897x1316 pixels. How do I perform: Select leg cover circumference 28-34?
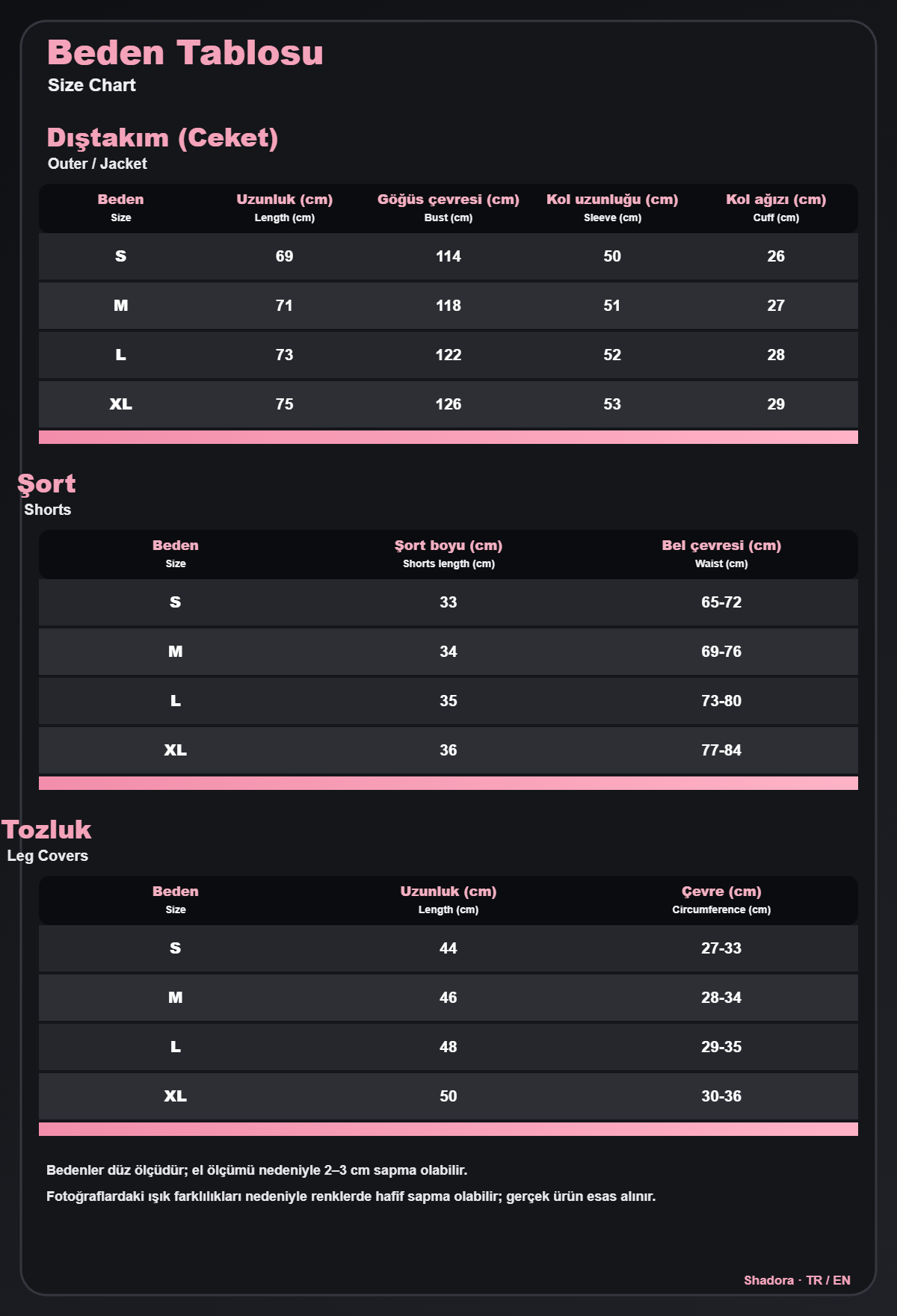pos(721,998)
